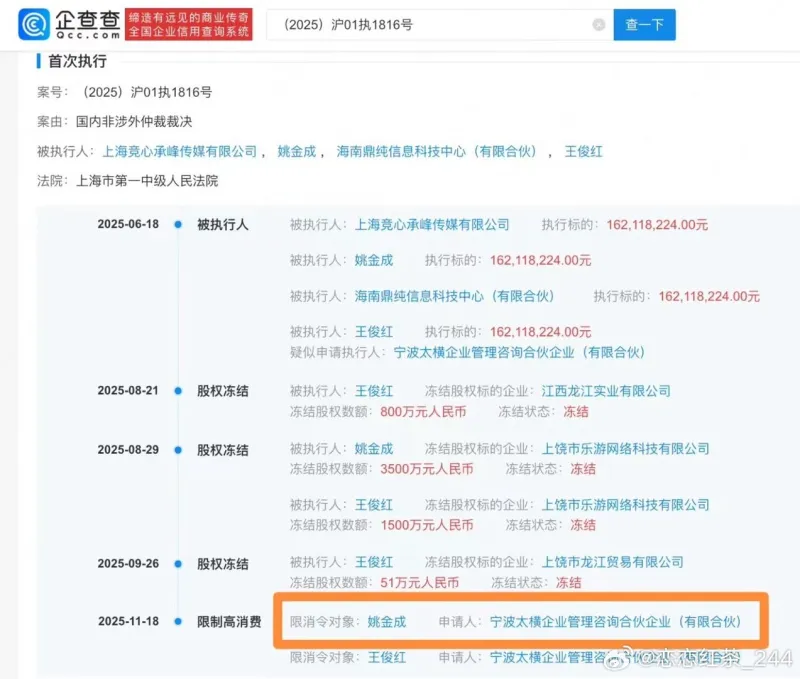Select the 2025-11-18 timeline dot
800x679 pixels.
[x=178, y=622]
